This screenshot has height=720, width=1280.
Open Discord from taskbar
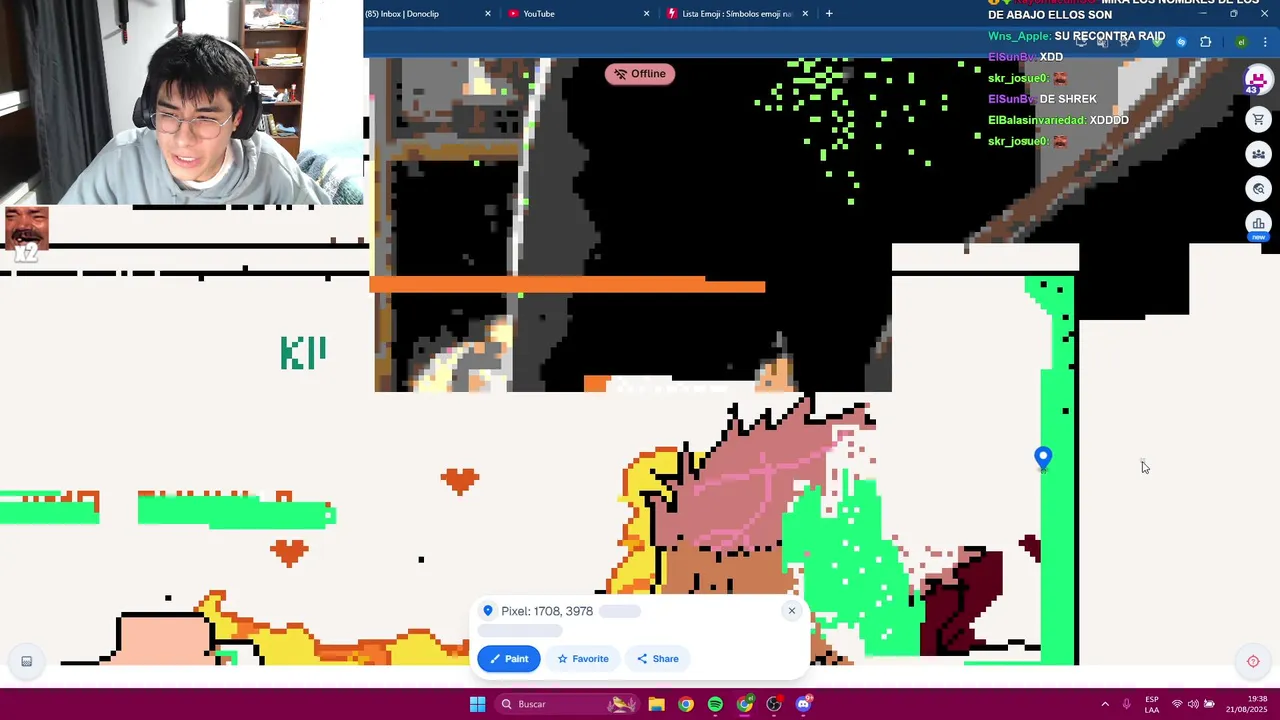(x=803, y=704)
